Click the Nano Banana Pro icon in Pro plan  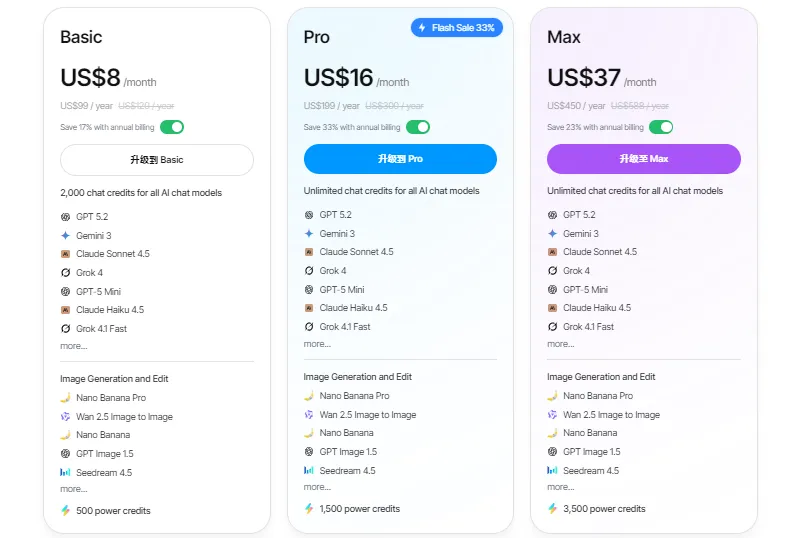click(309, 396)
